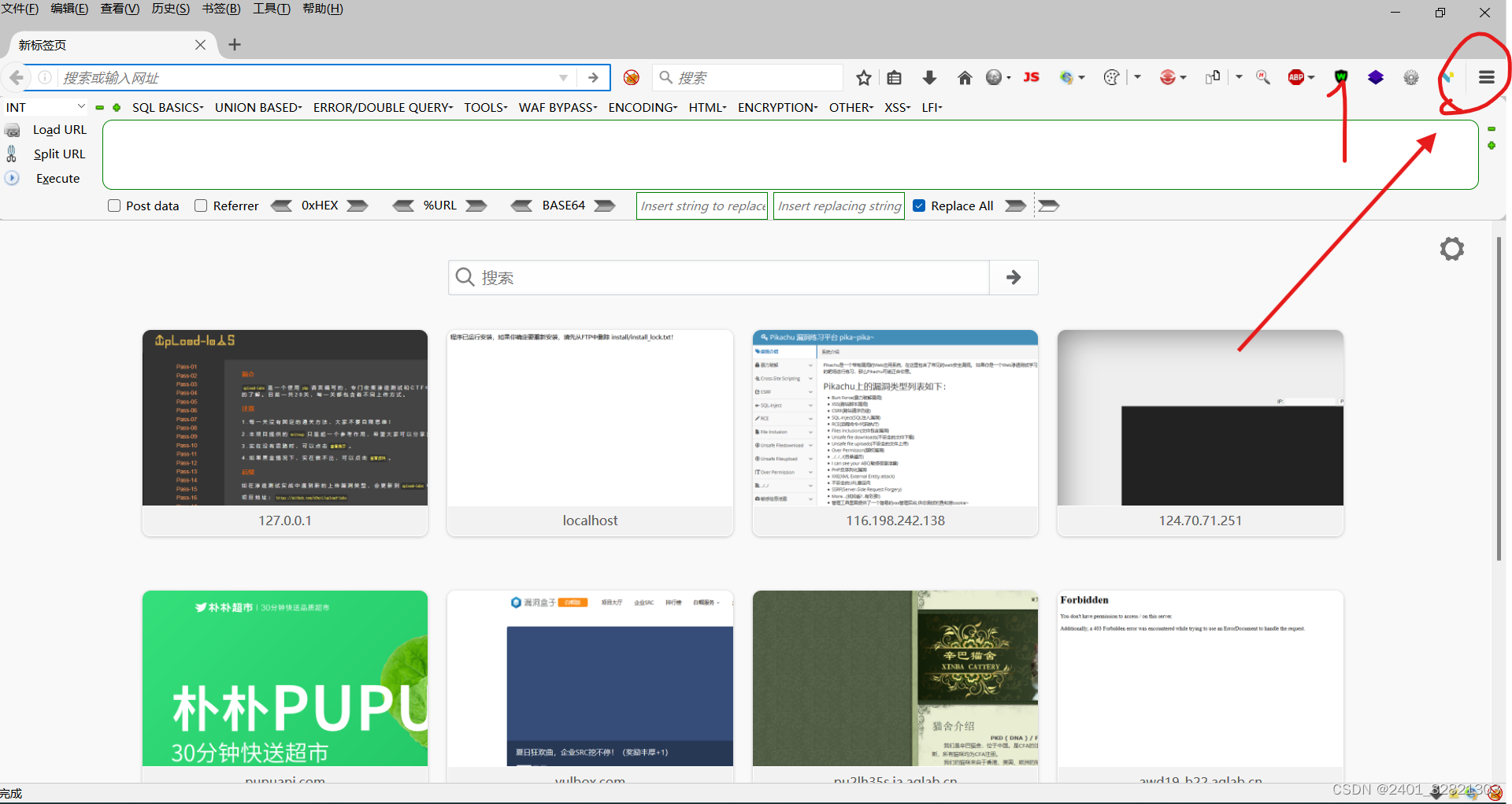Click the %URL encode right arrow
1512x804 pixels.
point(476,206)
